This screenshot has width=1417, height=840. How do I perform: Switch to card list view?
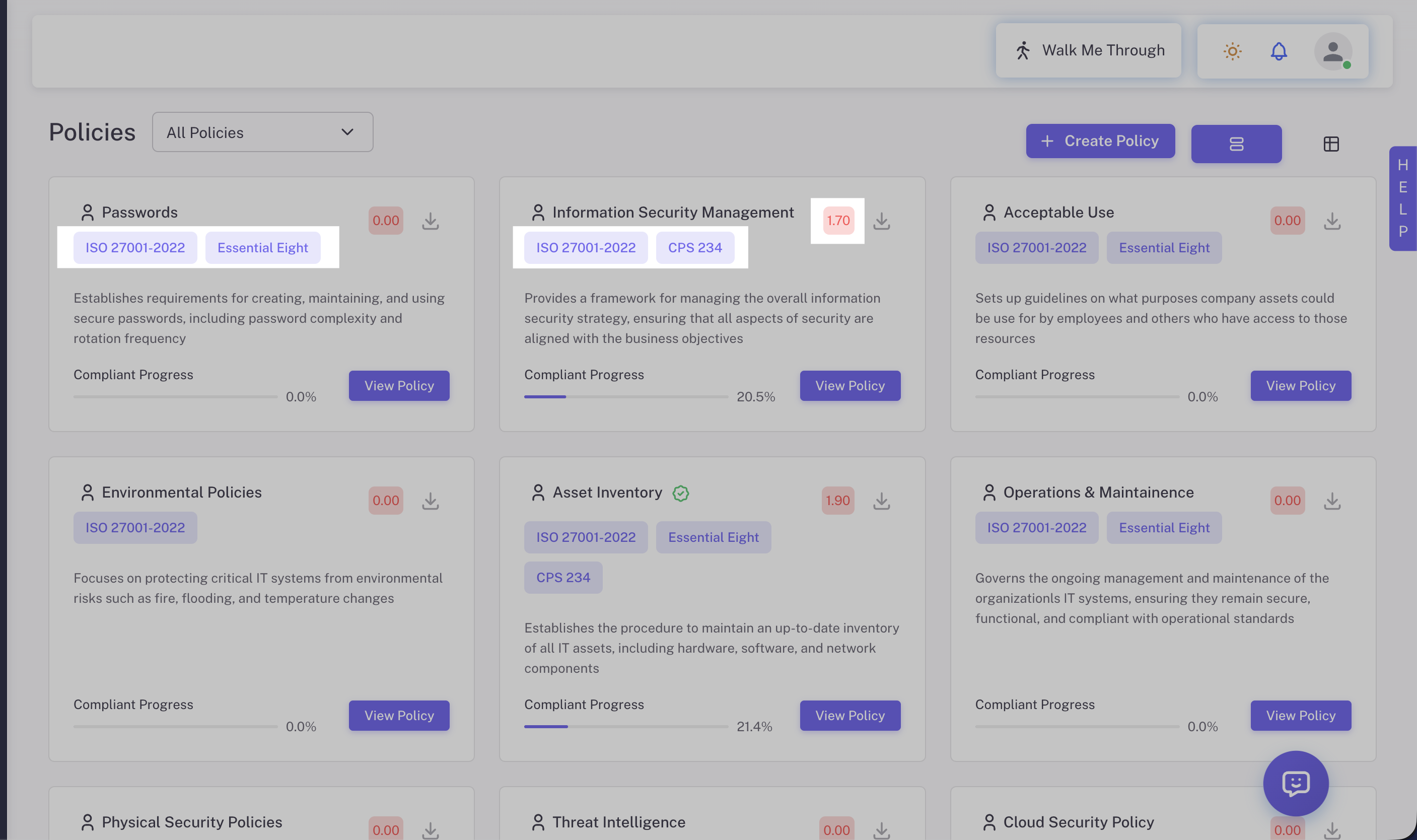[1236, 144]
